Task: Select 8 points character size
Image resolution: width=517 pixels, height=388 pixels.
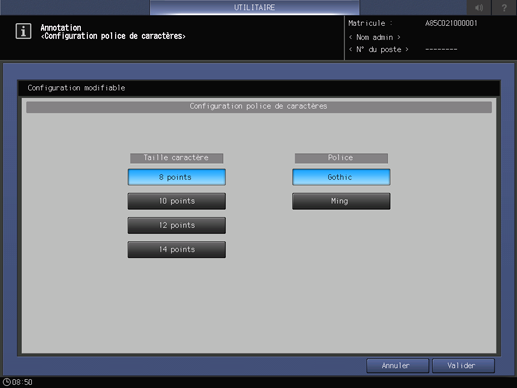Action: [176, 177]
